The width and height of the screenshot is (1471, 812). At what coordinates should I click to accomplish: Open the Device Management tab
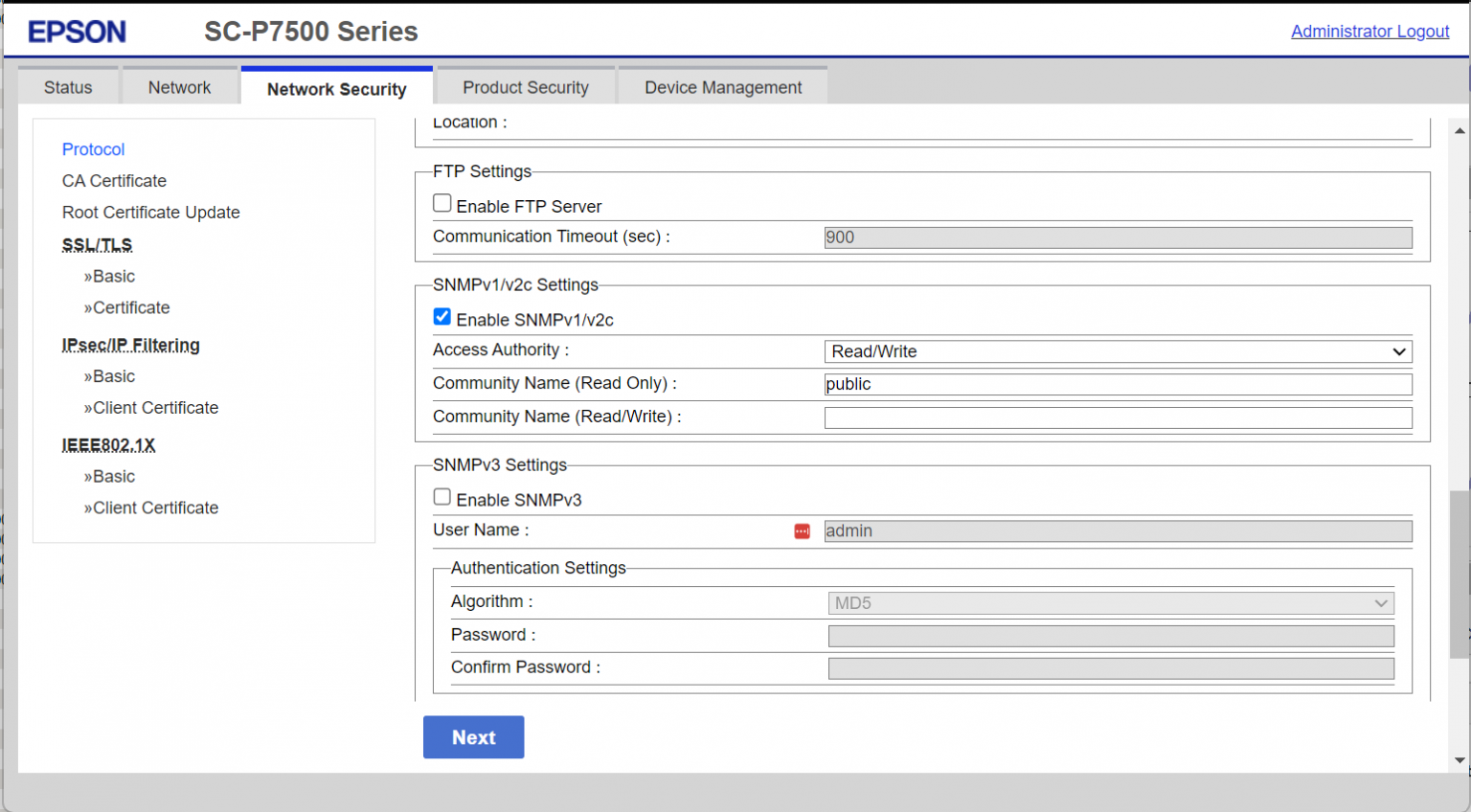[x=722, y=86]
